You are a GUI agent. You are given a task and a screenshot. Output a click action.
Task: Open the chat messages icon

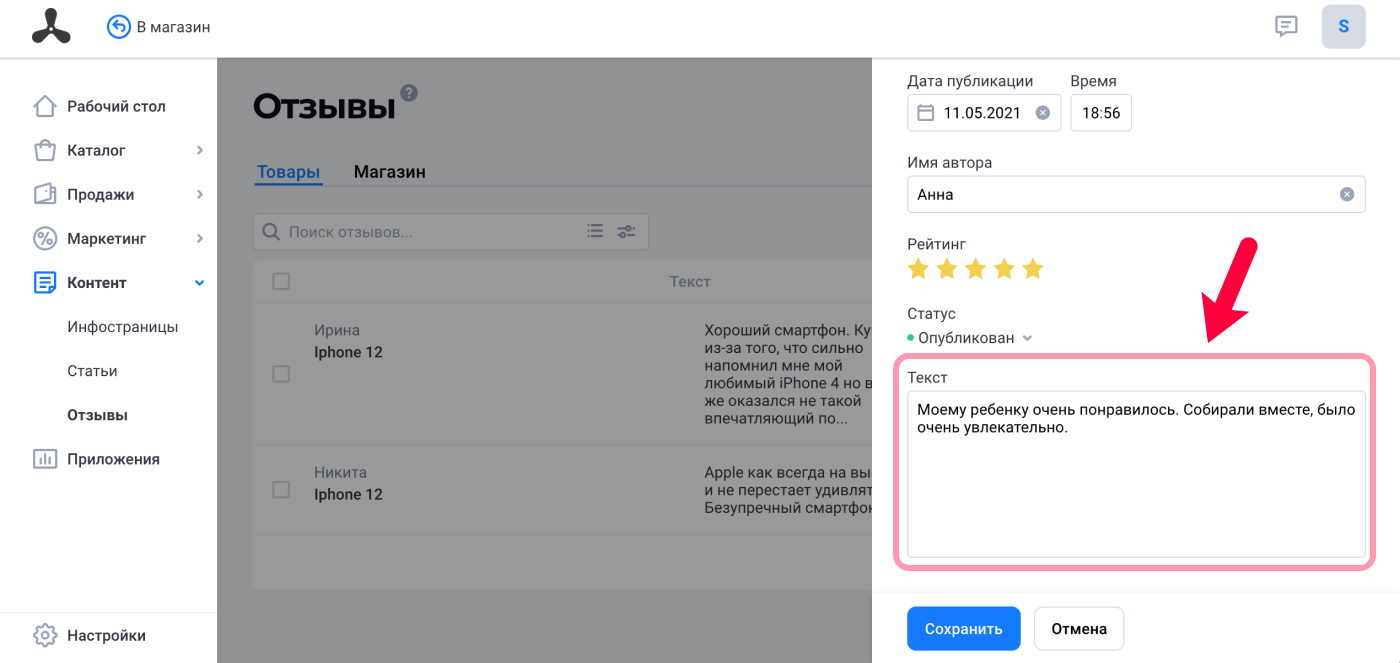coord(1286,27)
